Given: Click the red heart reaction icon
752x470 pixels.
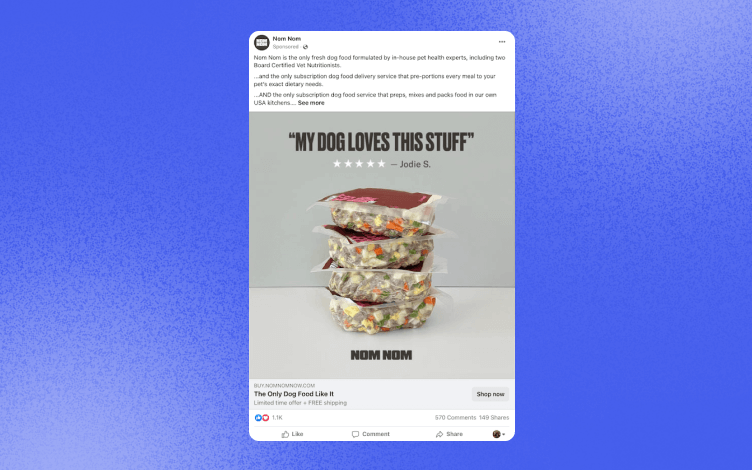Looking at the screenshot, I should pyautogui.click(x=265, y=418).
